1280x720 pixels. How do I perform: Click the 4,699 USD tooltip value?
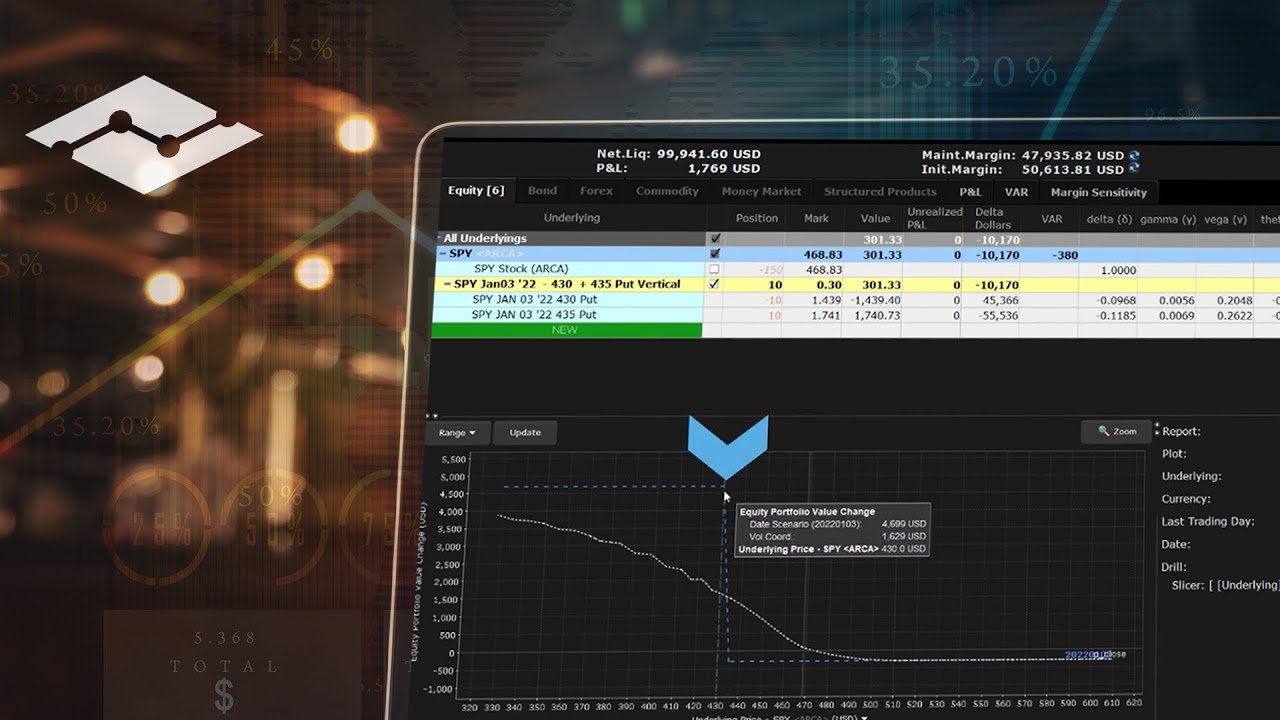click(903, 524)
